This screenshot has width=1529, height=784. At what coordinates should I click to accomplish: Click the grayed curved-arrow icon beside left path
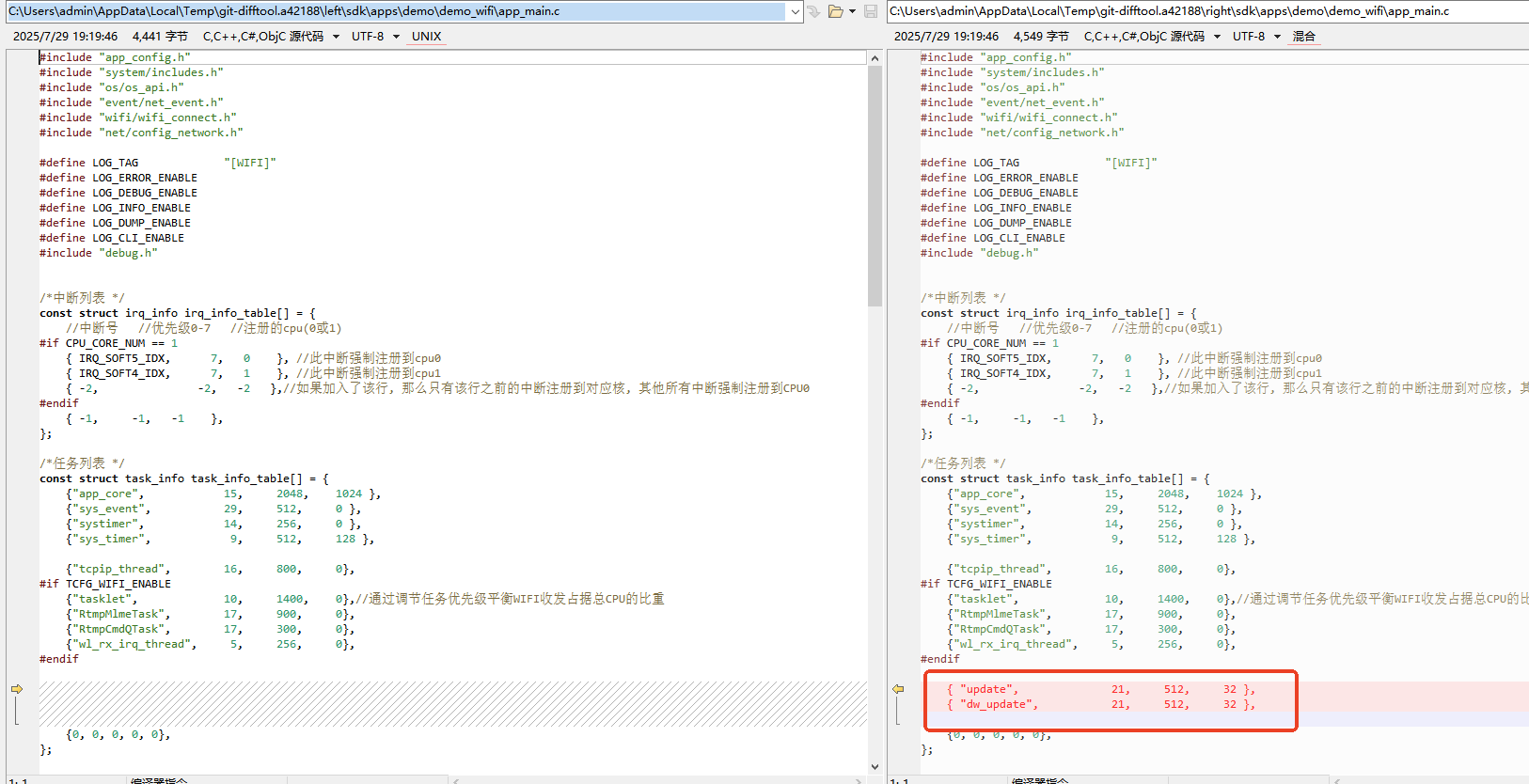point(813,11)
